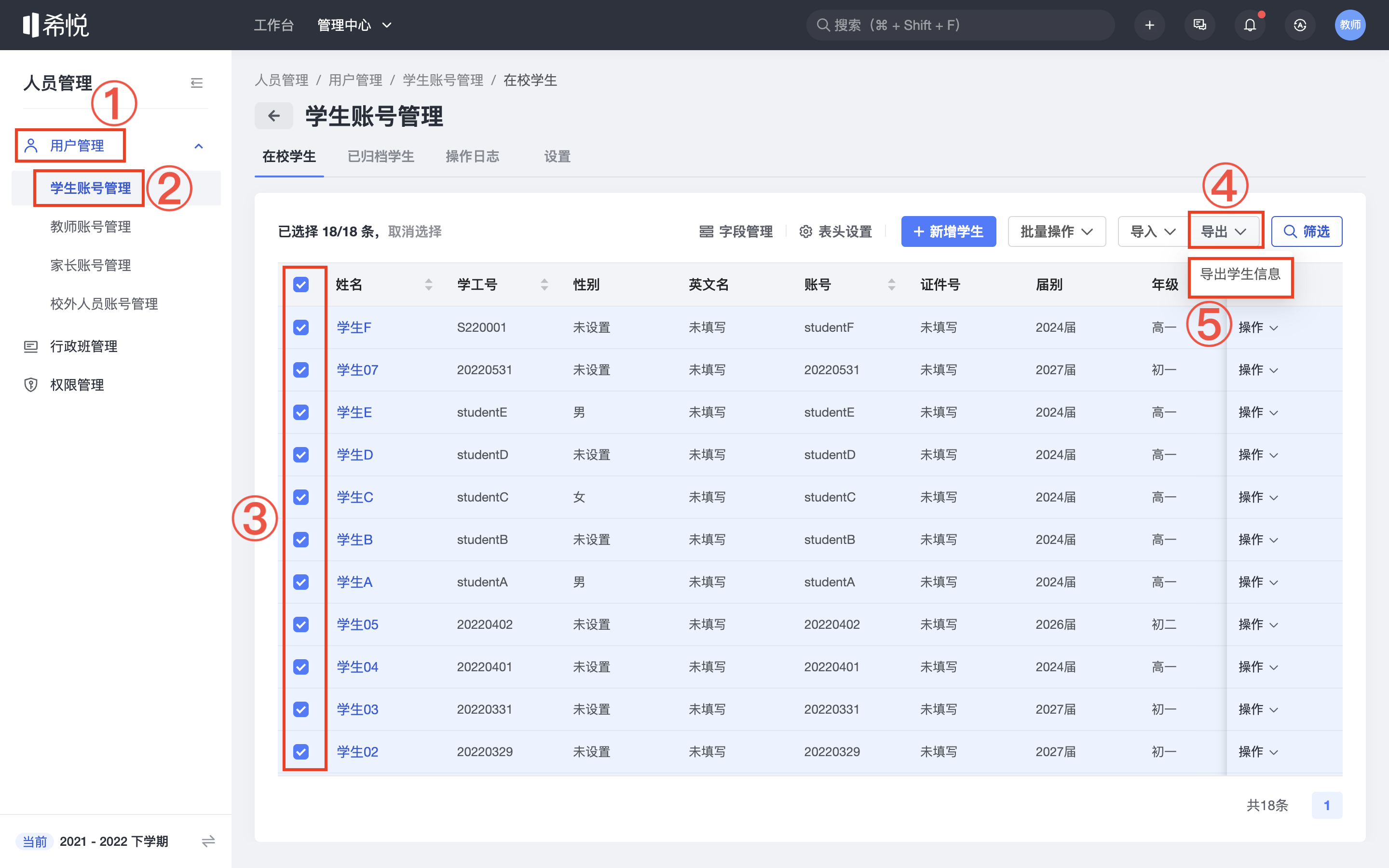
Task: Click the 筛选 filter button
Action: point(1307,231)
